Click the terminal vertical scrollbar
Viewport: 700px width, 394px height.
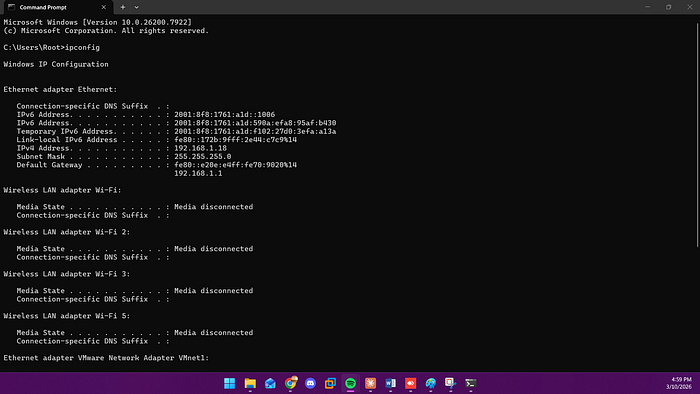(x=697, y=134)
